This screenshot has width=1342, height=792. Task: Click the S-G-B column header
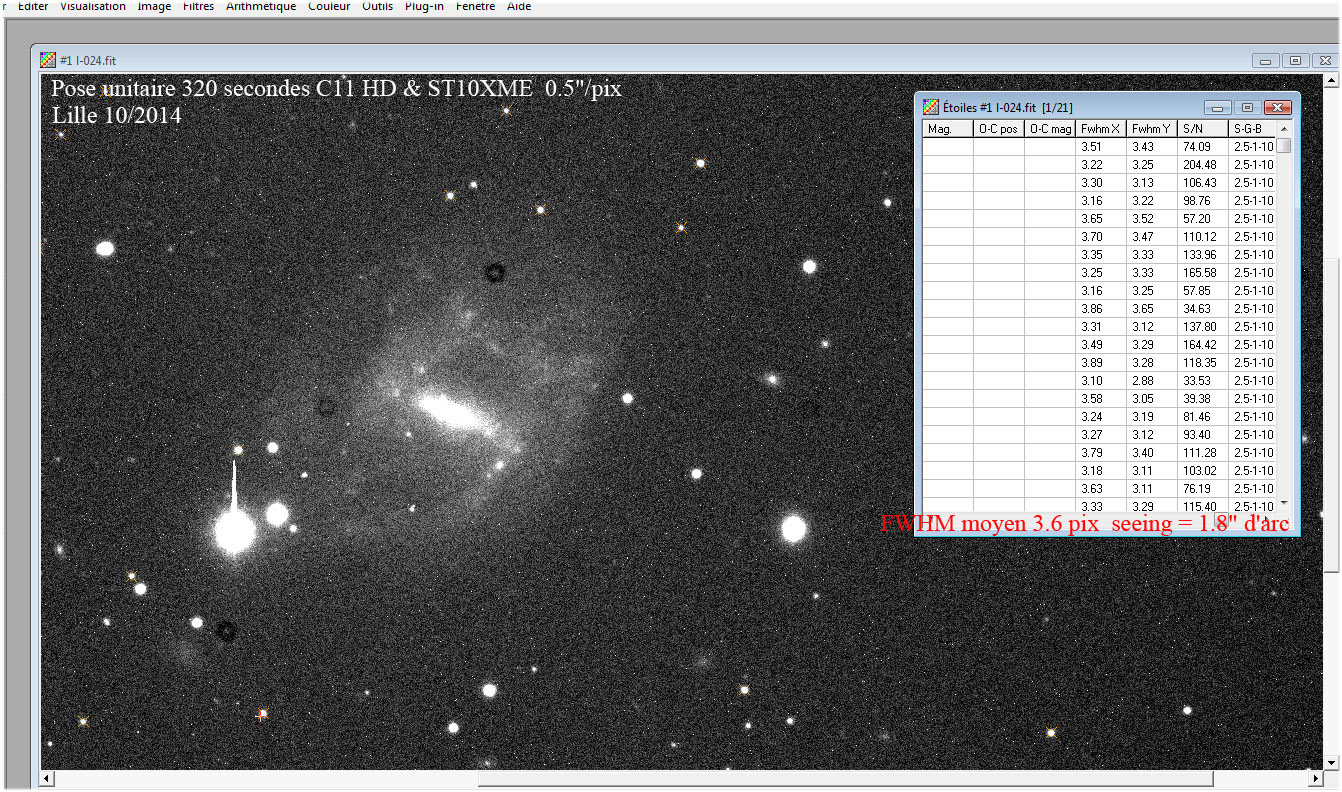(x=1253, y=129)
